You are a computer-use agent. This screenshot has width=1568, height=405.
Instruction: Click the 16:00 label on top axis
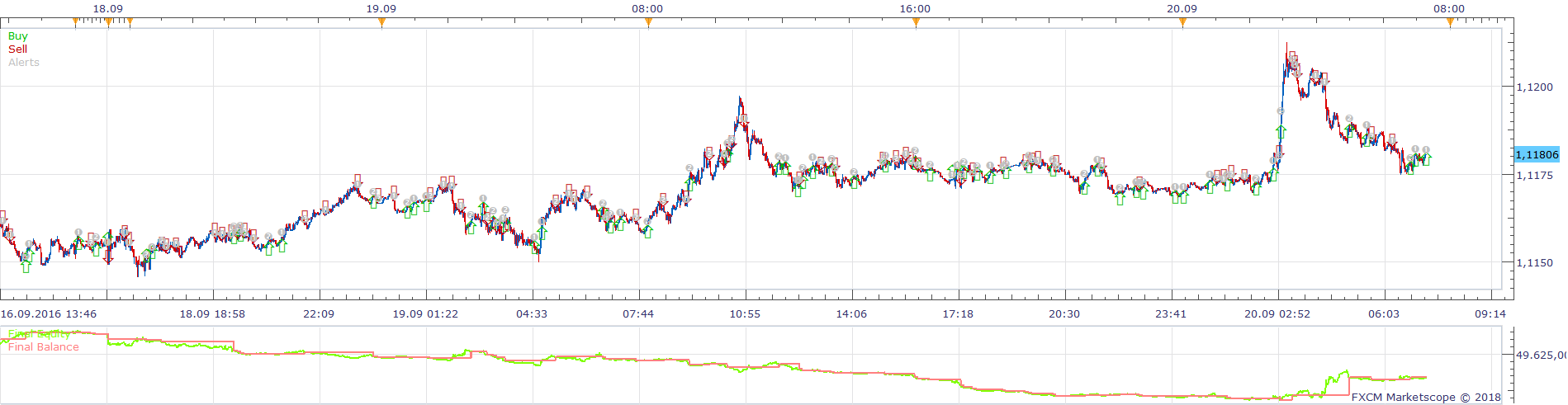click(915, 9)
